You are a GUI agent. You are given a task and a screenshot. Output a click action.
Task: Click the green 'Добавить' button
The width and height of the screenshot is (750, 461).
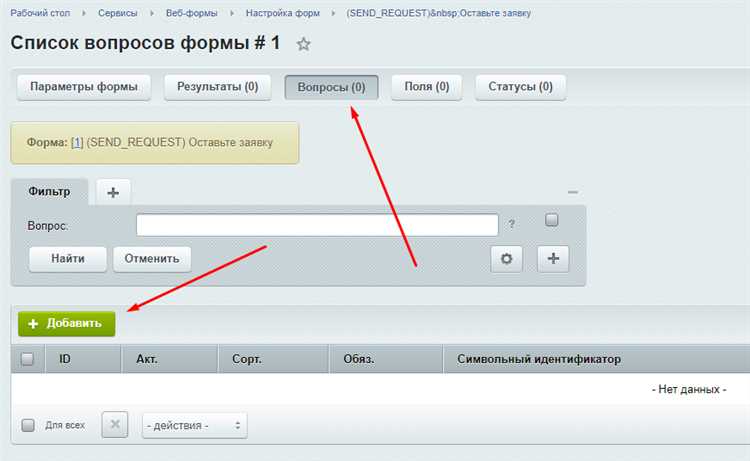(66, 324)
